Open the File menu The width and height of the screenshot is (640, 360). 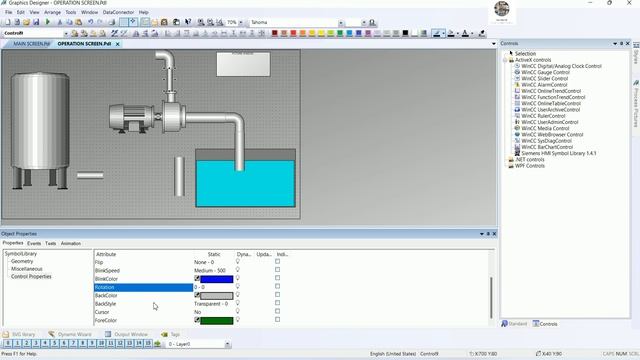9,12
